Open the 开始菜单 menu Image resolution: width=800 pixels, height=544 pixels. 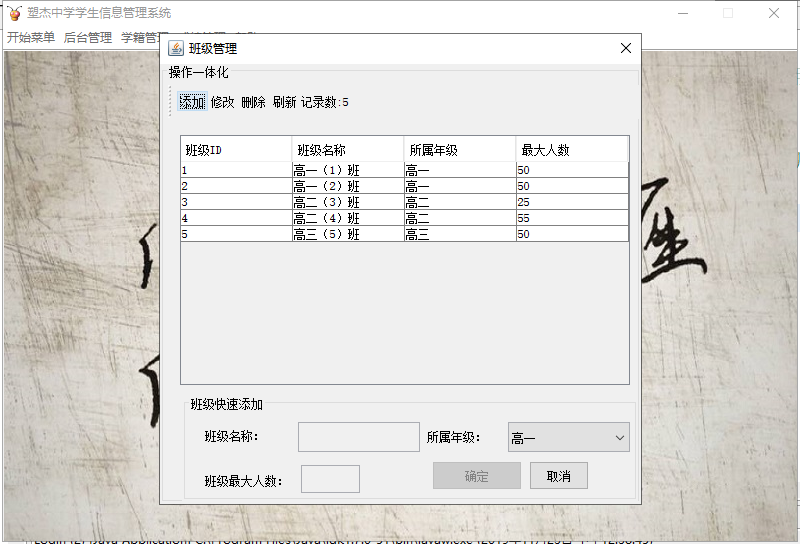[x=31, y=37]
